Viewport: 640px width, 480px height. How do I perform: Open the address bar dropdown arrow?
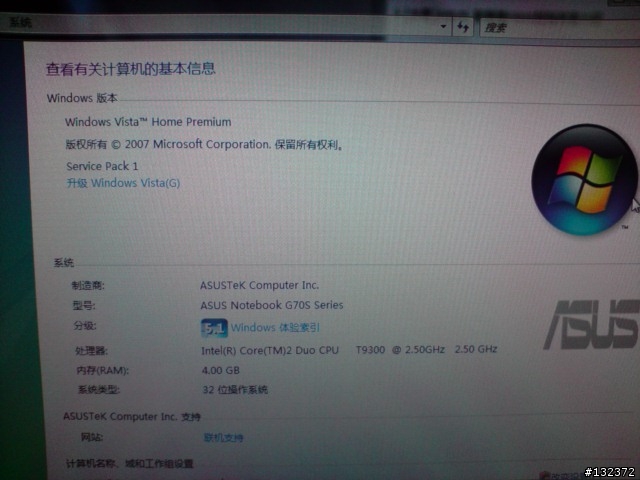443,27
